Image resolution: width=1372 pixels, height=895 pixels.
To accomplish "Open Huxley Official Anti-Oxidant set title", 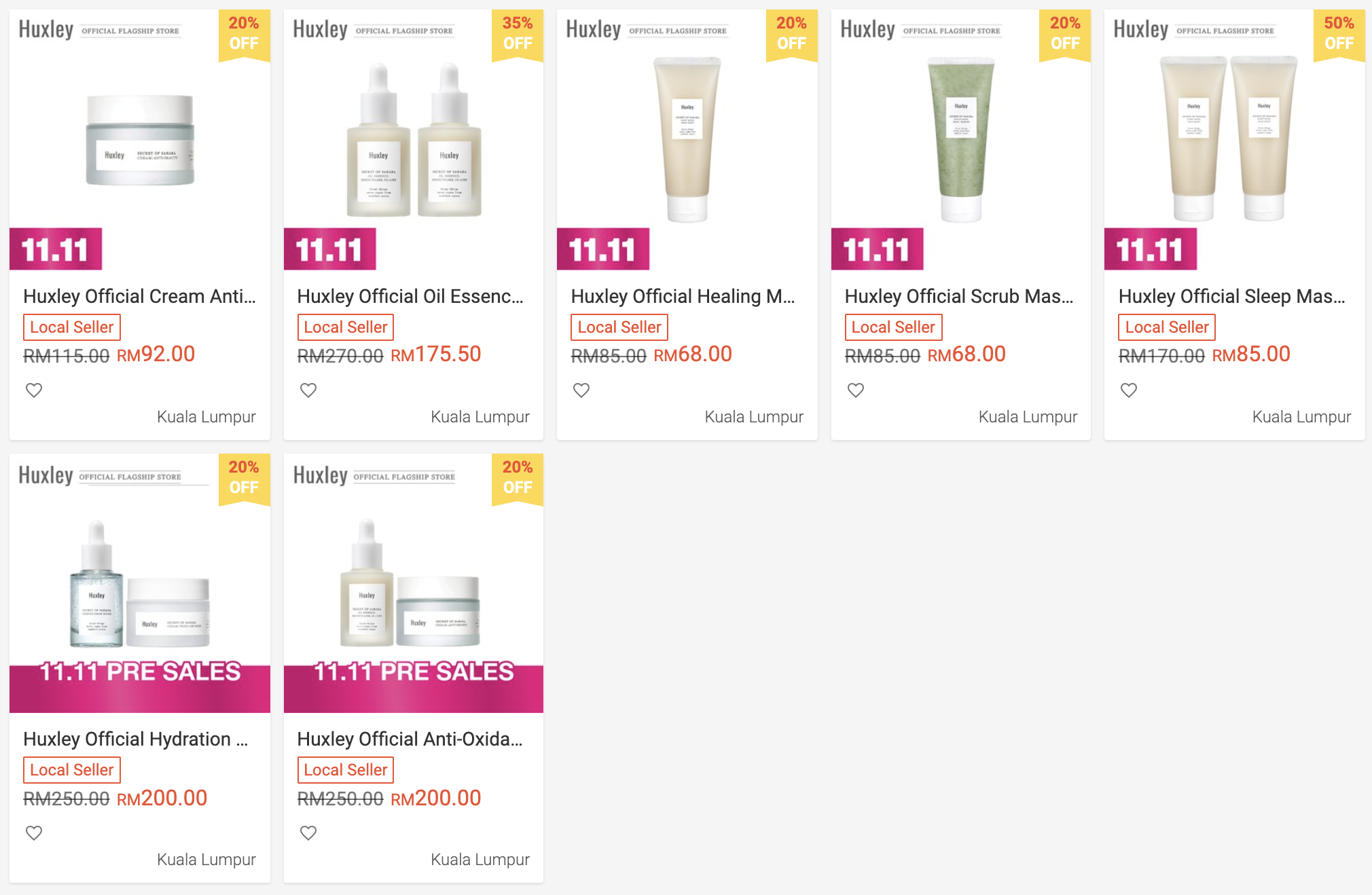I will (x=410, y=739).
